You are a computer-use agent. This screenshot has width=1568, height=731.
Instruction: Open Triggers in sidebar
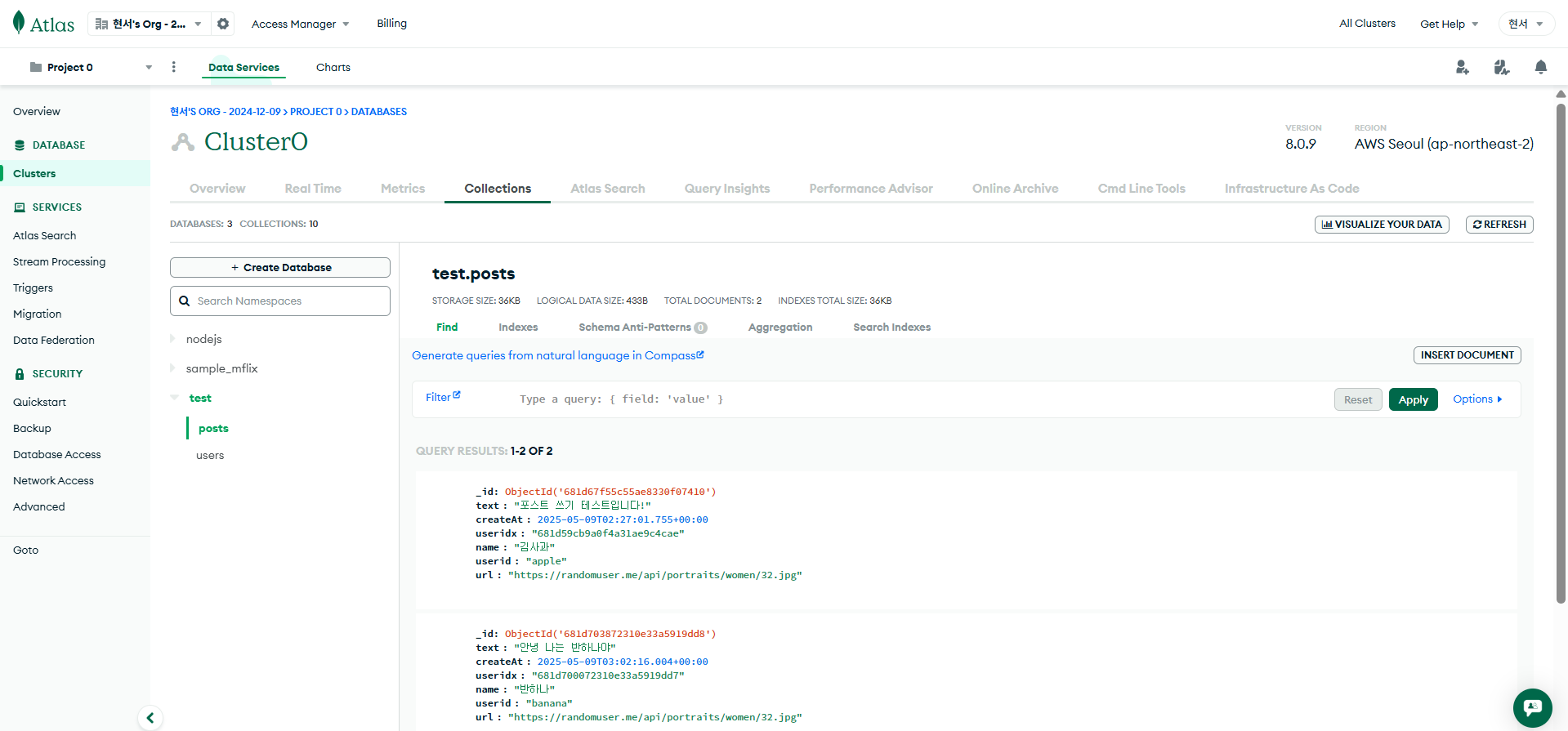33,287
